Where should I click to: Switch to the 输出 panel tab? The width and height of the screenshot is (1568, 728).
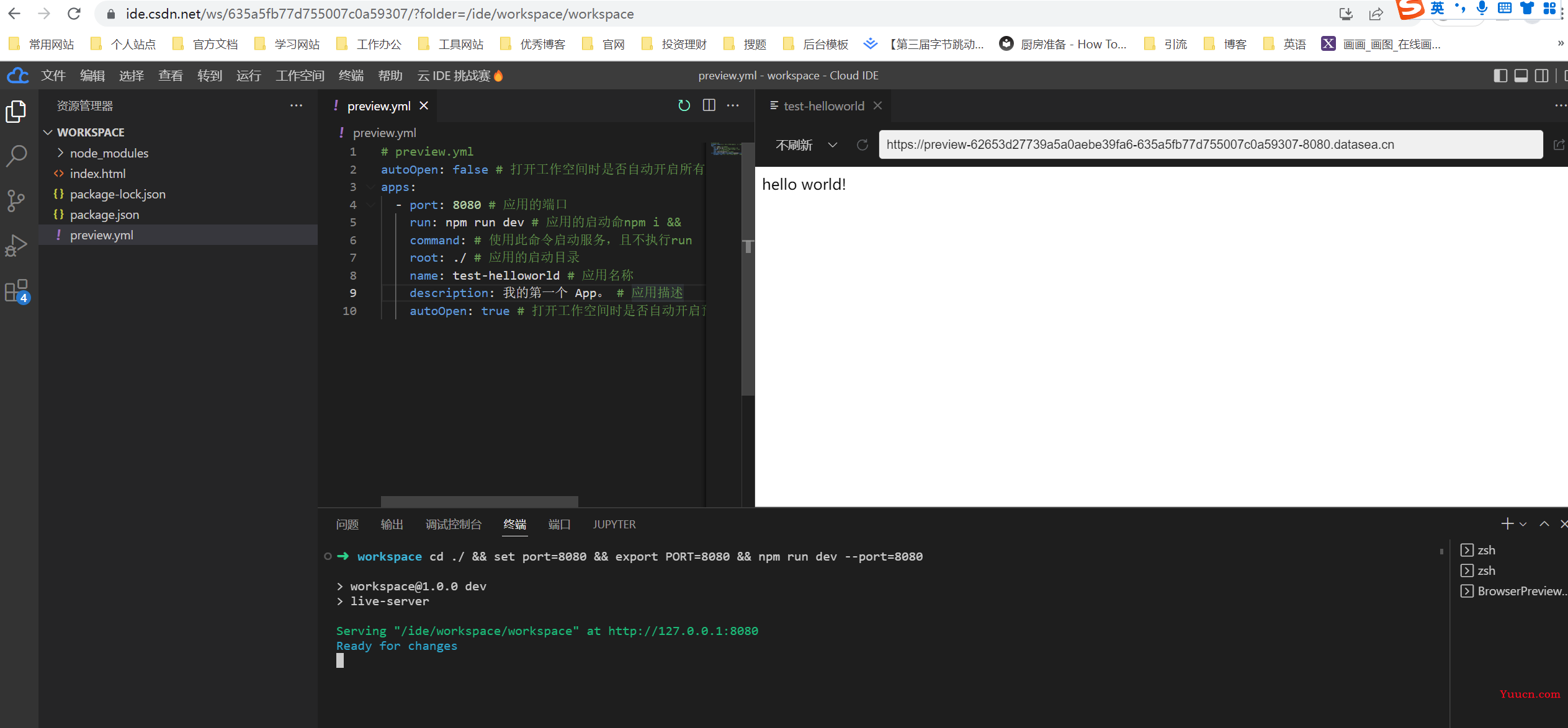coord(392,524)
